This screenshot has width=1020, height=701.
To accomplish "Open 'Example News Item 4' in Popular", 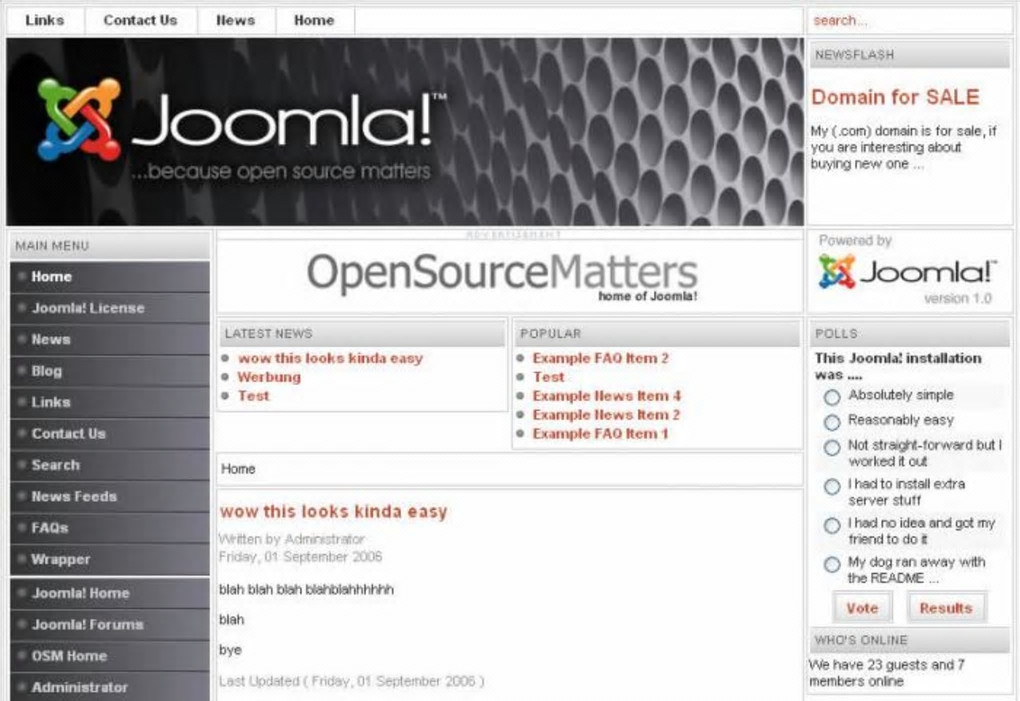I will (607, 396).
